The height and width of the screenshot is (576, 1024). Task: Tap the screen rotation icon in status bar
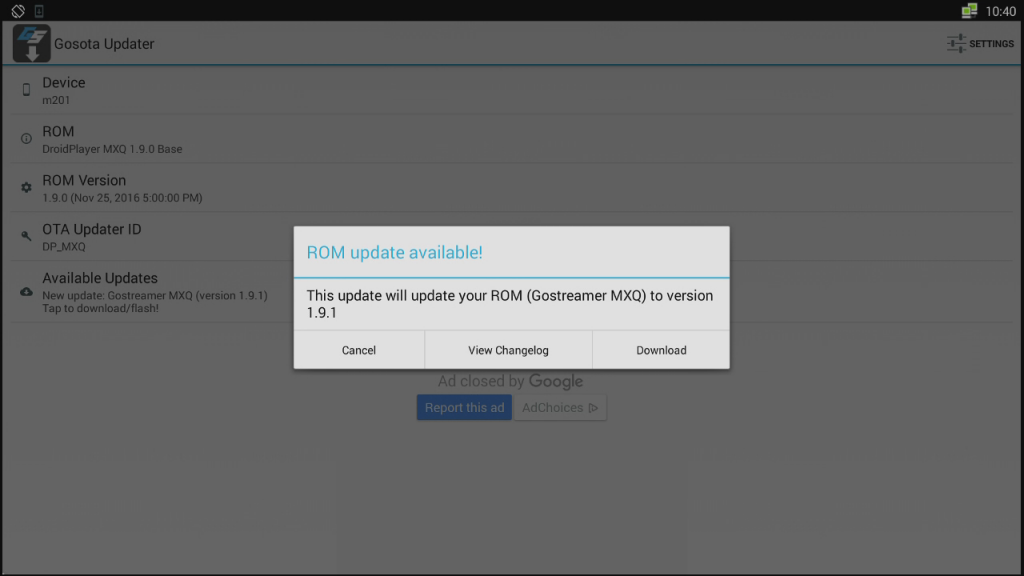pyautogui.click(x=18, y=10)
